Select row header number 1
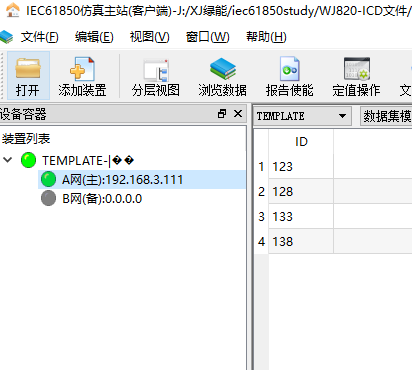 tap(261, 166)
